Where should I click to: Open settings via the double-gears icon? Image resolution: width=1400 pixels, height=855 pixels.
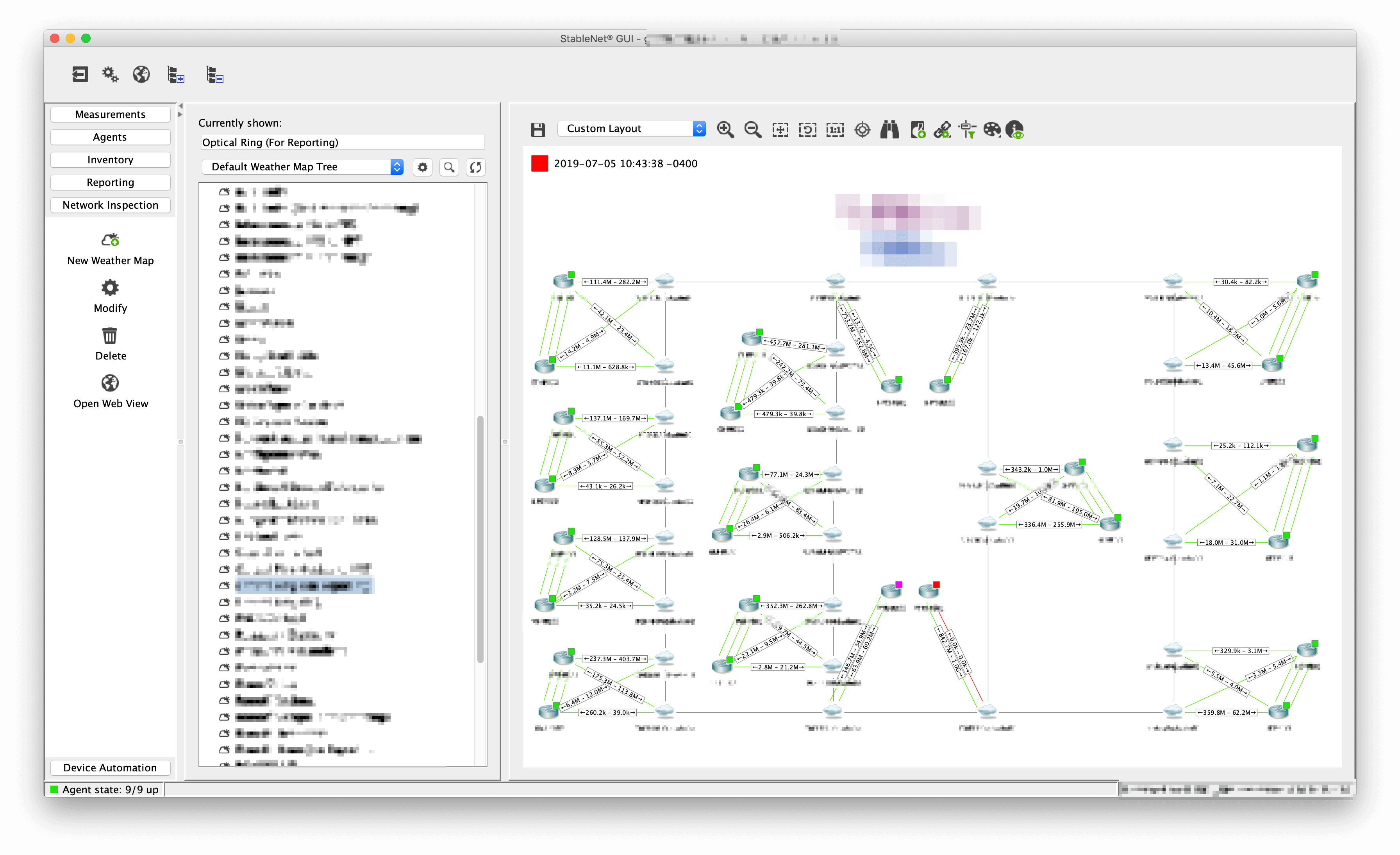(x=110, y=75)
